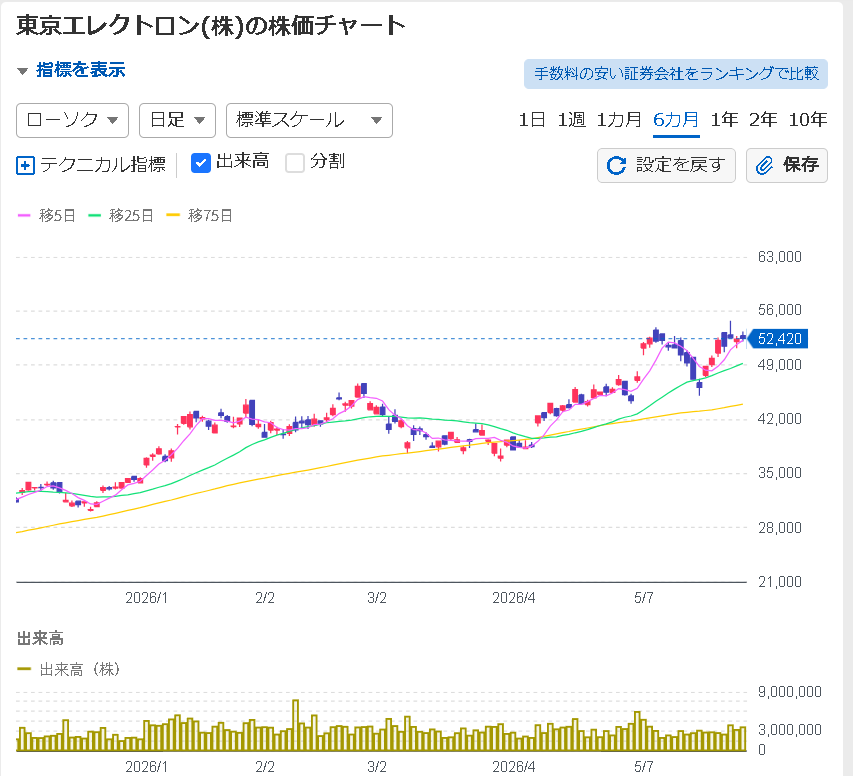Click the 63,000 price axis label
The height and width of the screenshot is (776, 853).
click(780, 257)
